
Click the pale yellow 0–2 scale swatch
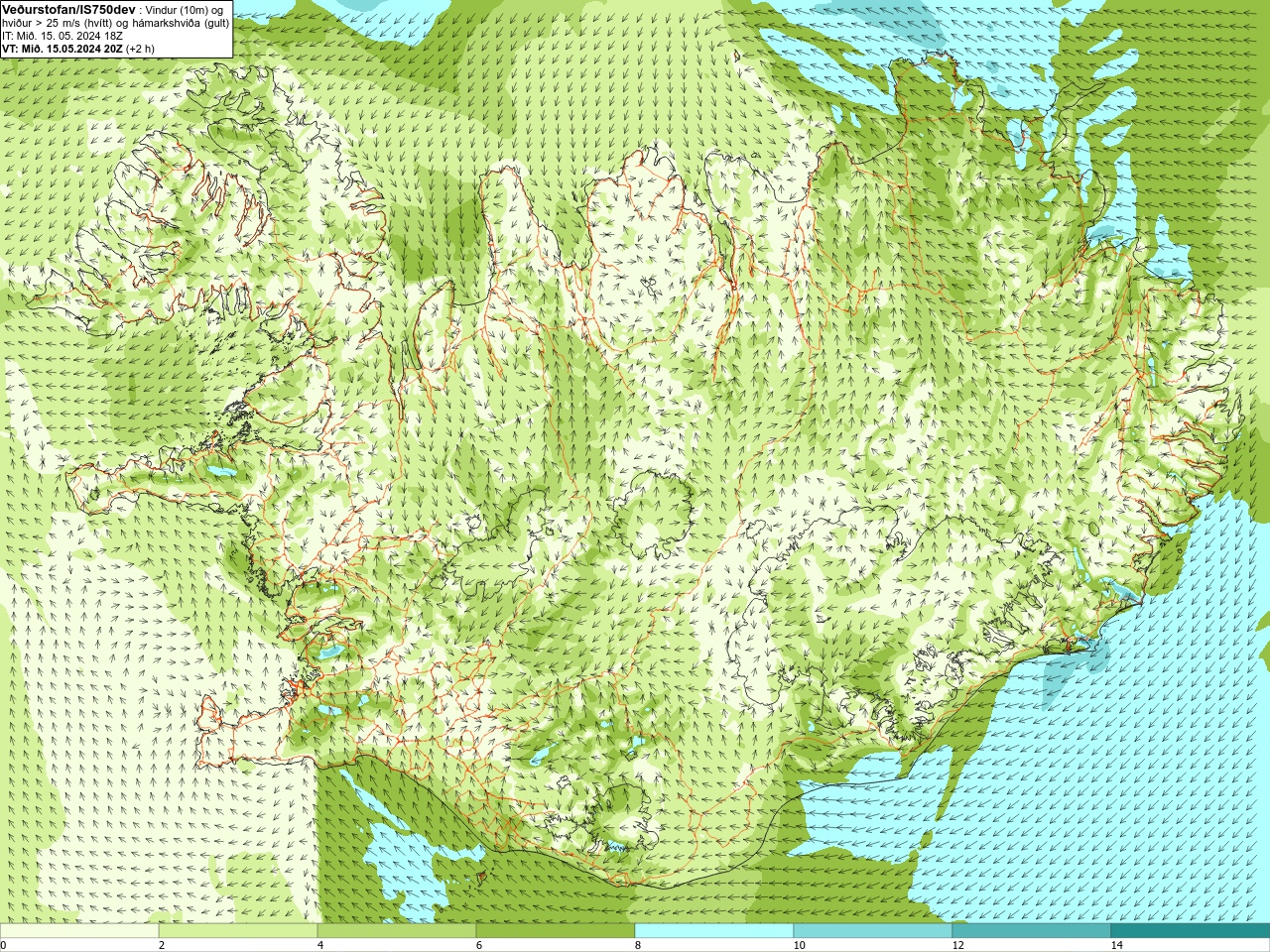[x=79, y=931]
